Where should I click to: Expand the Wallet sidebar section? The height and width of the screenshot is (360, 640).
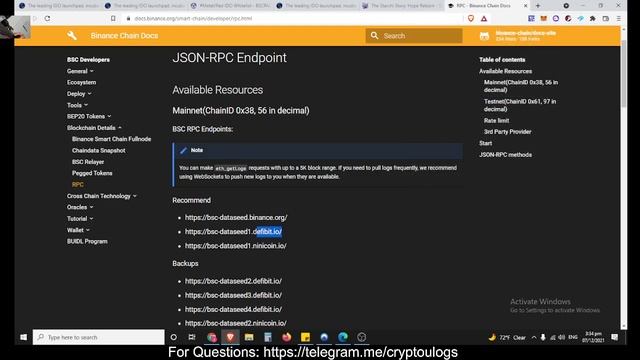click(78, 230)
